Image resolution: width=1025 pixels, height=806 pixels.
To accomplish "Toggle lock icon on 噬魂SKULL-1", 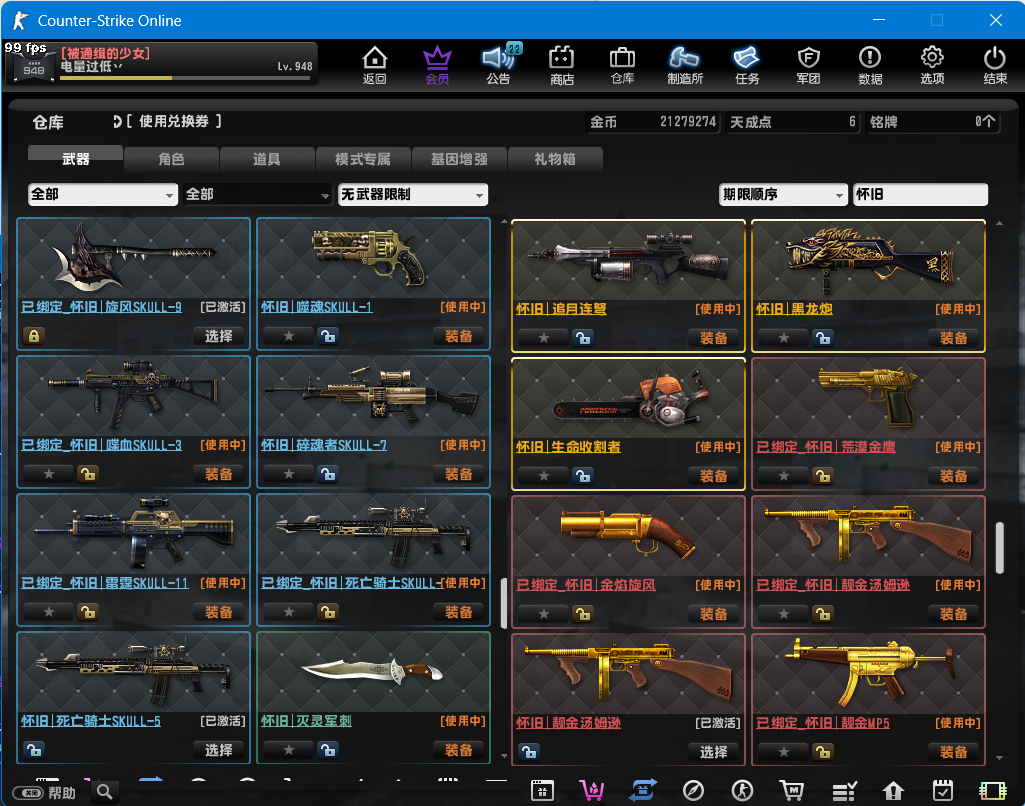I will pyautogui.click(x=328, y=336).
